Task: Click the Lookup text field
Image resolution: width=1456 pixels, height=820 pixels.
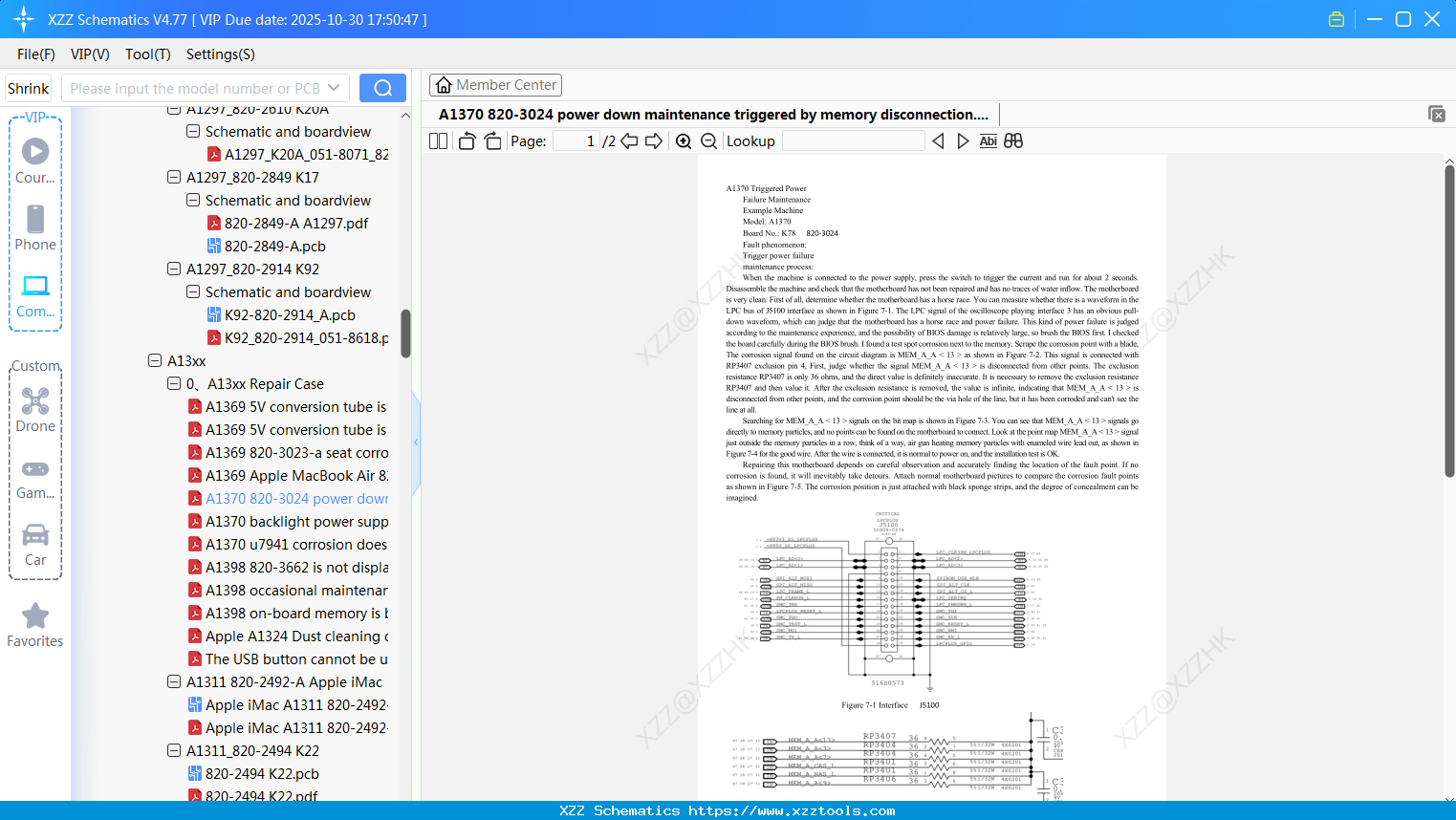Action: 853,141
